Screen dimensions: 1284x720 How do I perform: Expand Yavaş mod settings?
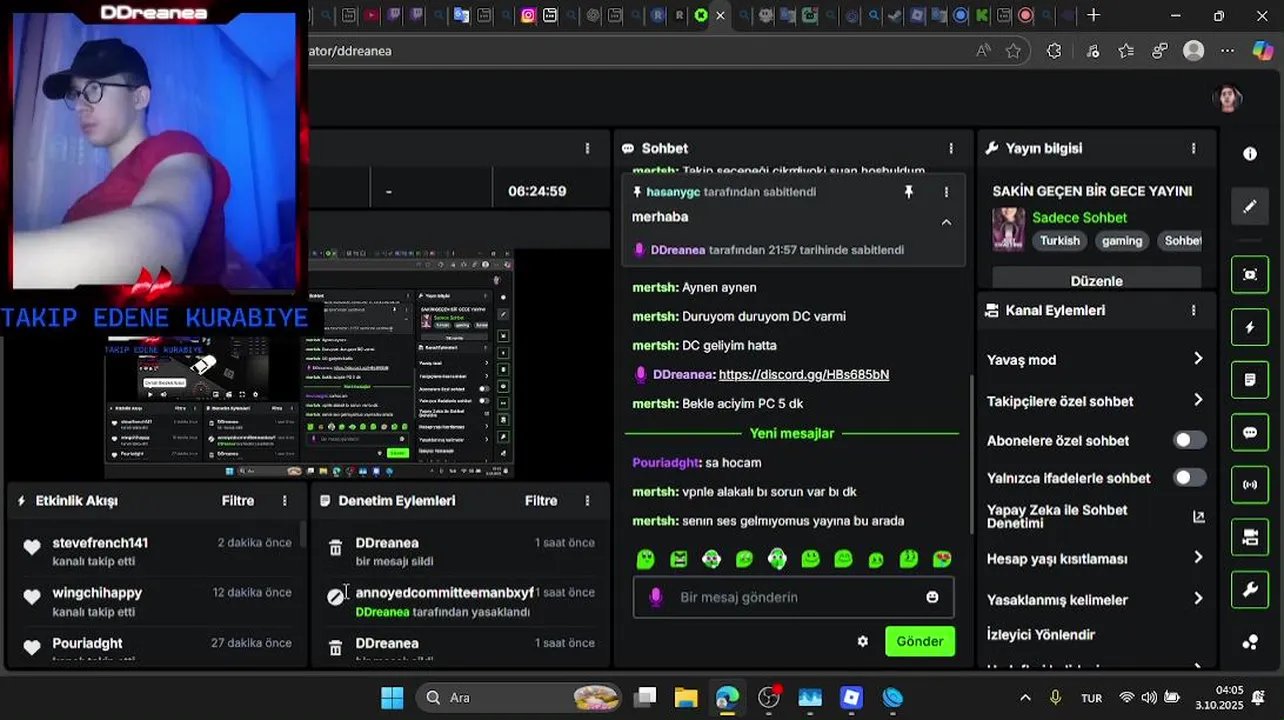[1095, 360]
